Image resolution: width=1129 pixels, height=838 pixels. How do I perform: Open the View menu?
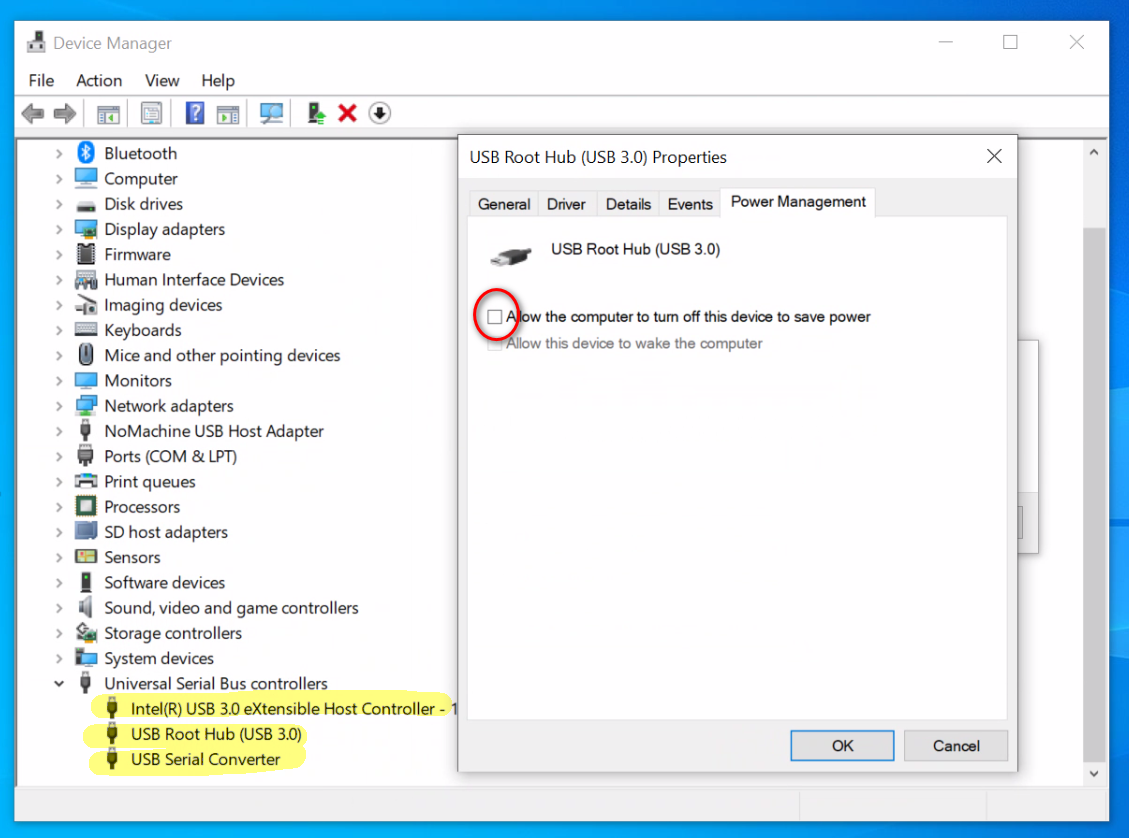162,81
